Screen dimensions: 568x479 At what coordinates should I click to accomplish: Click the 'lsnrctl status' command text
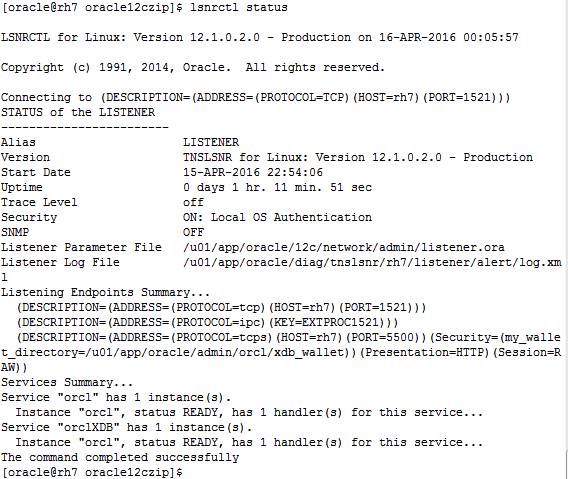(239, 8)
